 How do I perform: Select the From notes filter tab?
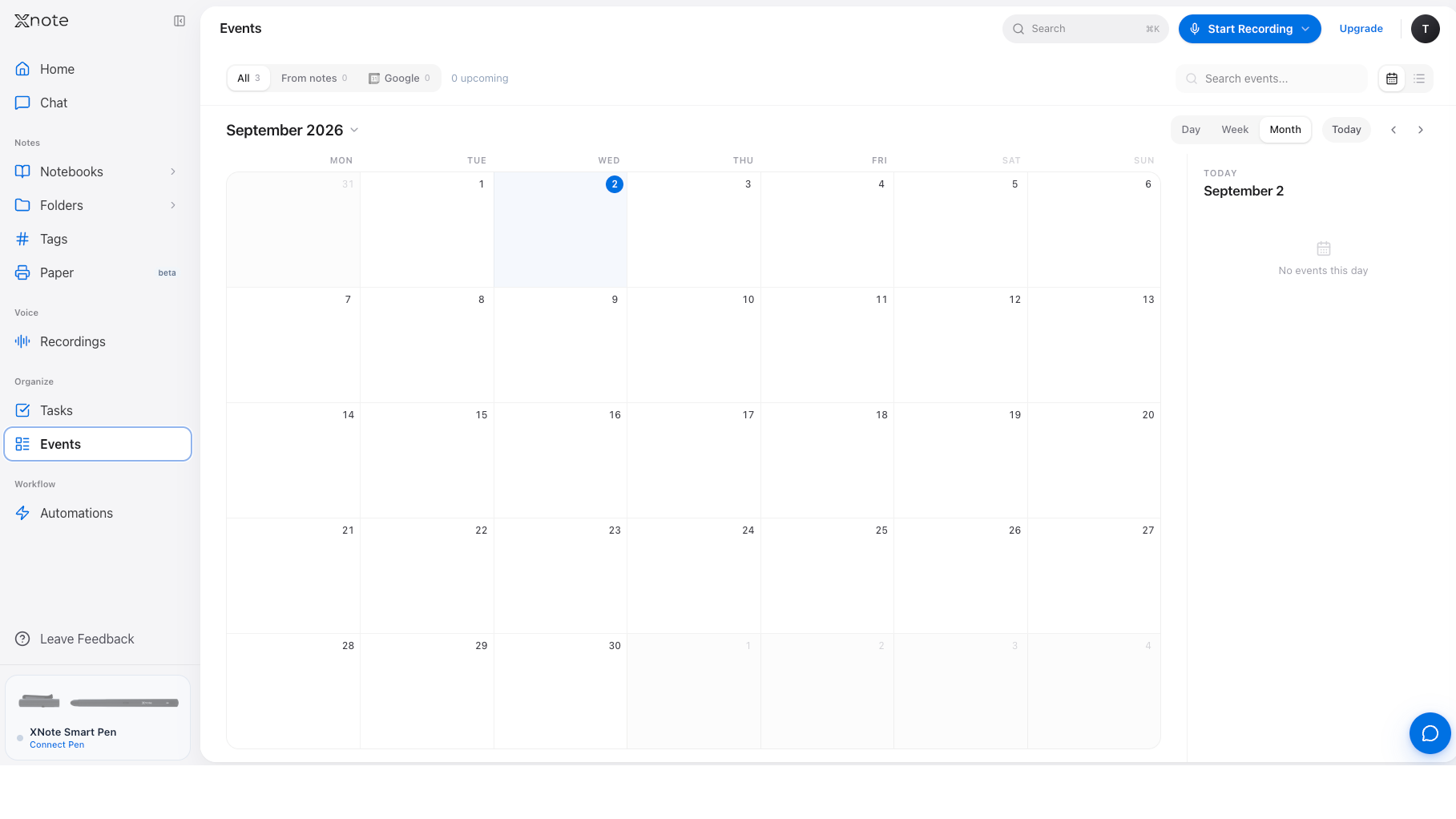click(314, 79)
